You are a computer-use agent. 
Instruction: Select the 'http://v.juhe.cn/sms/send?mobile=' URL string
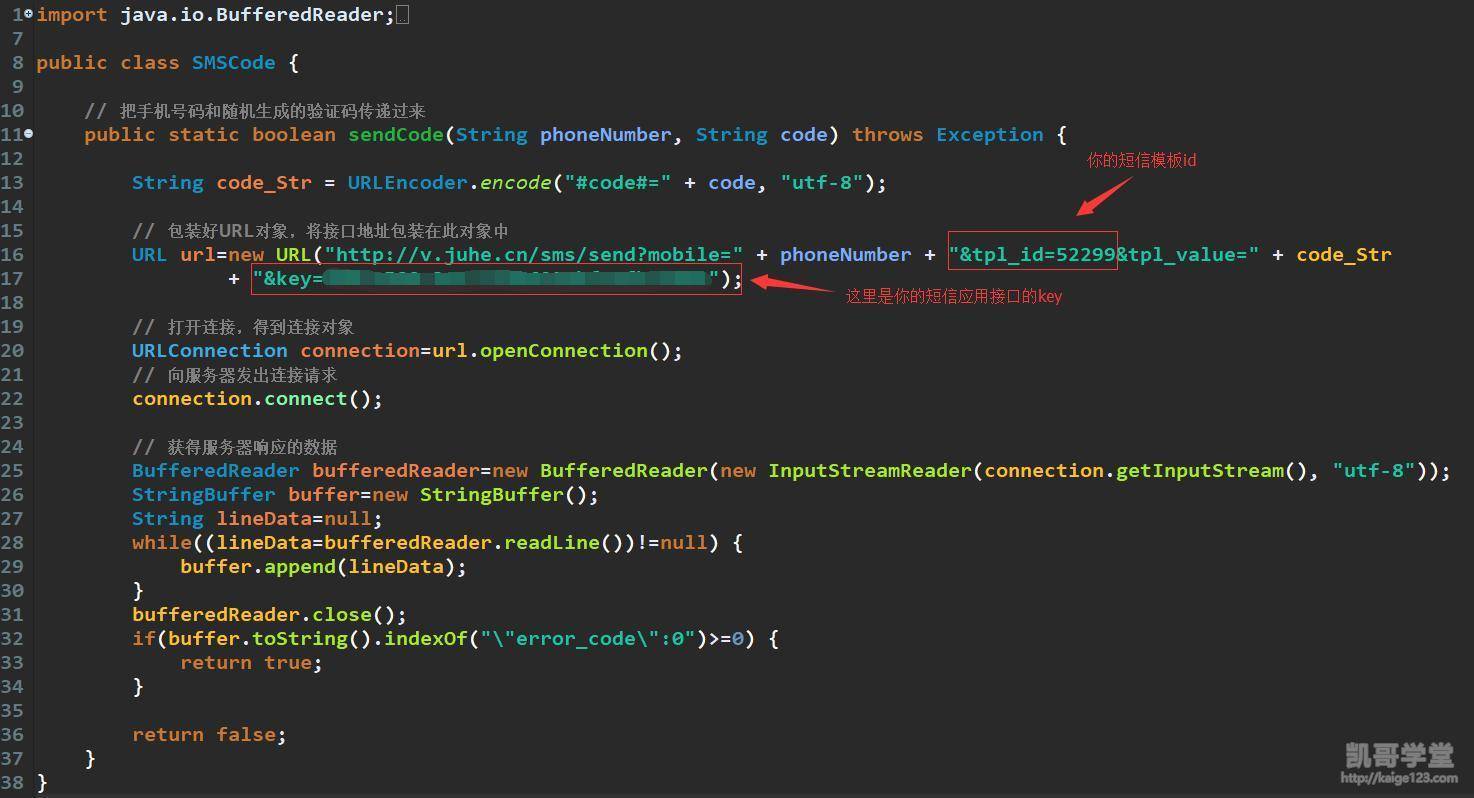pyautogui.click(x=534, y=255)
